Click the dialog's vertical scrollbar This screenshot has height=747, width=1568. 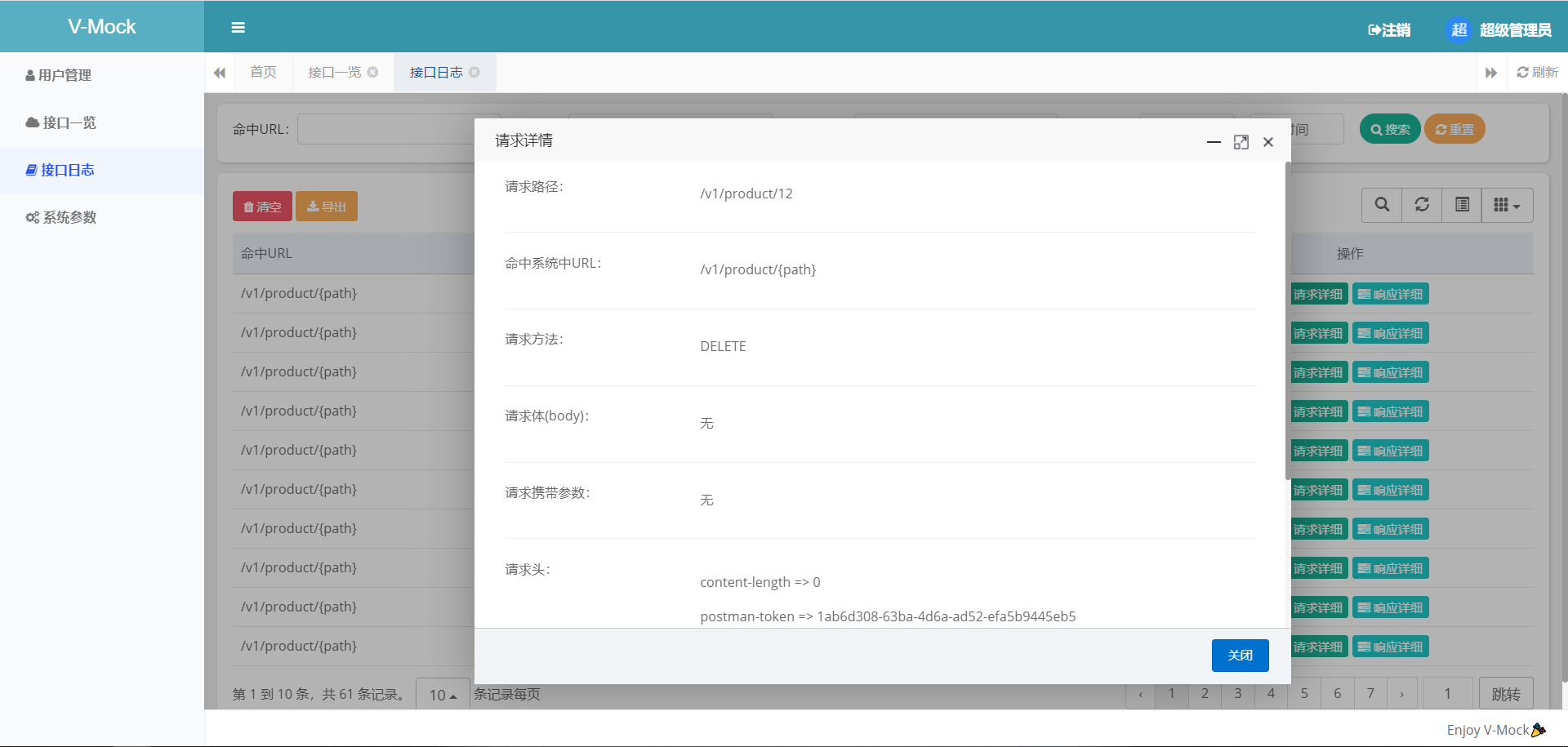click(1288, 321)
